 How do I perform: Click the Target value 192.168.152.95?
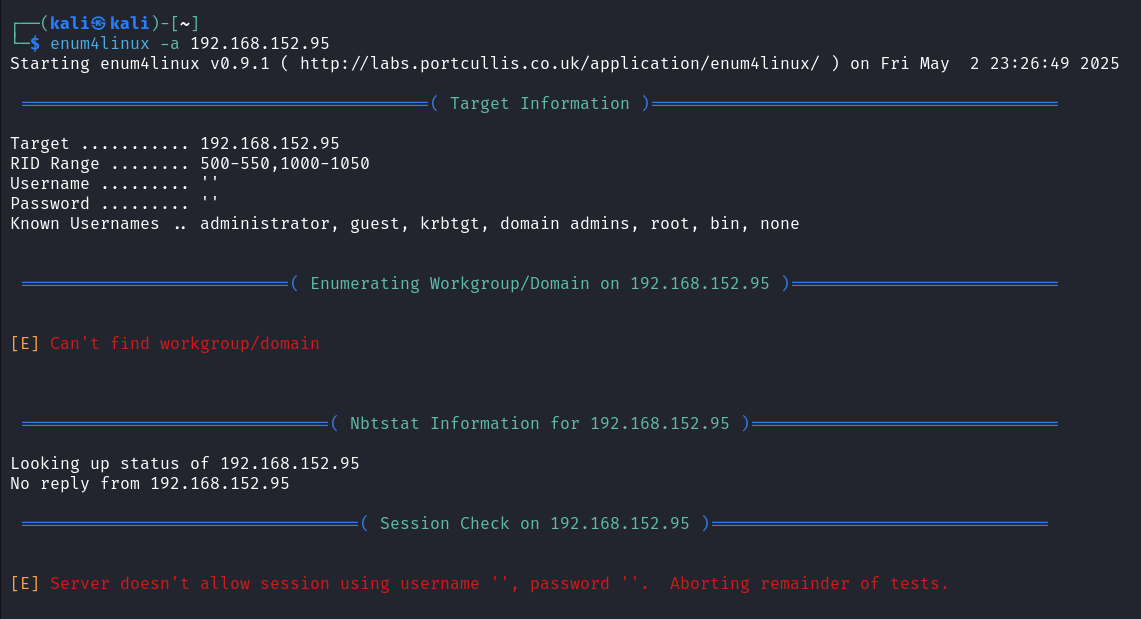270,143
